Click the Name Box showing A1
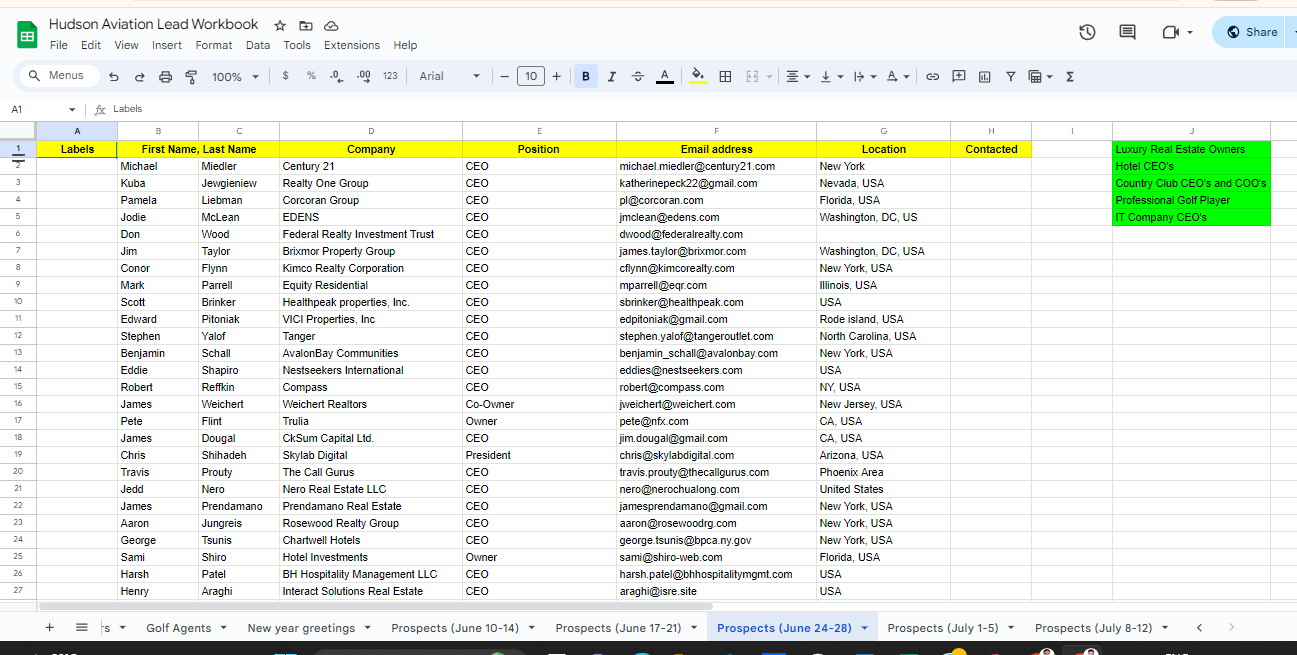Viewport: 1297px width, 655px height. pyautogui.click(x=43, y=109)
